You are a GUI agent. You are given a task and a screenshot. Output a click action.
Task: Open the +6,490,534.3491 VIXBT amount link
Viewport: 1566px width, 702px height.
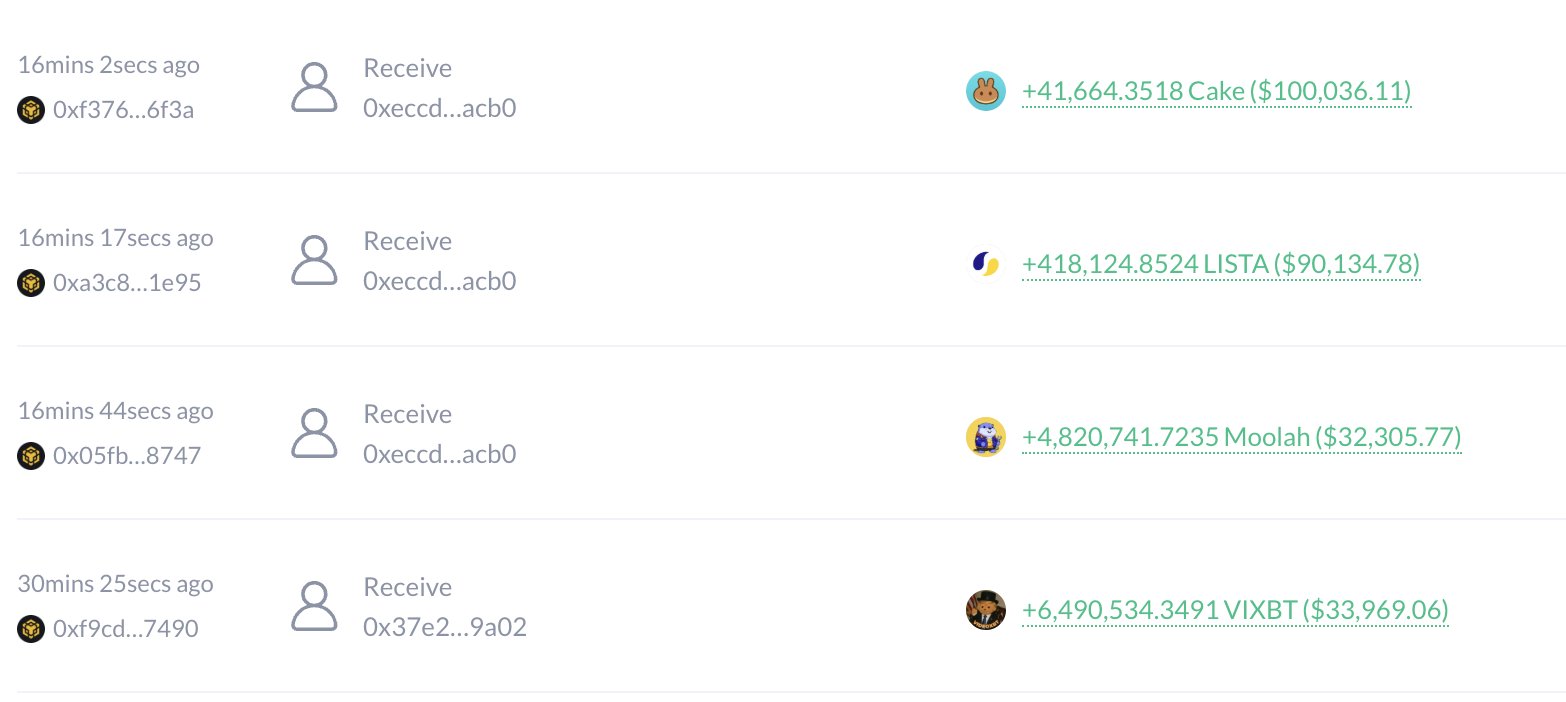[x=1235, y=611]
